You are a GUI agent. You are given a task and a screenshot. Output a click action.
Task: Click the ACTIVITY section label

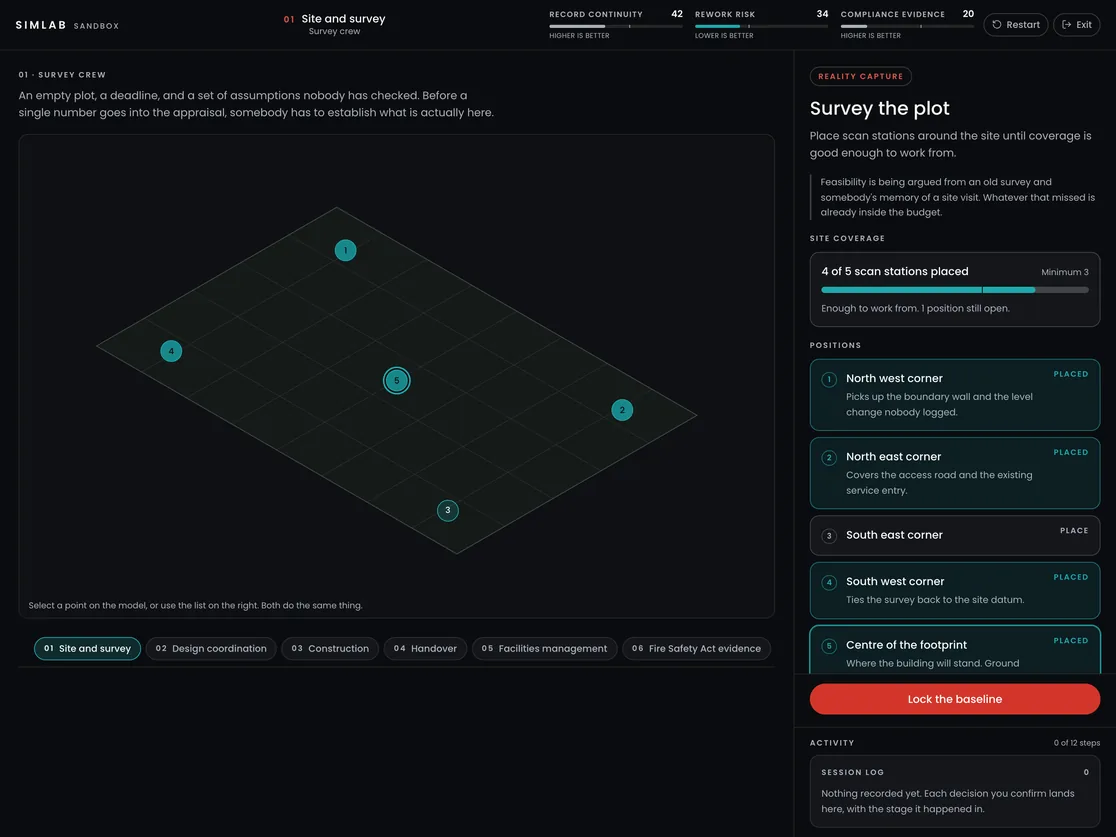point(831,742)
